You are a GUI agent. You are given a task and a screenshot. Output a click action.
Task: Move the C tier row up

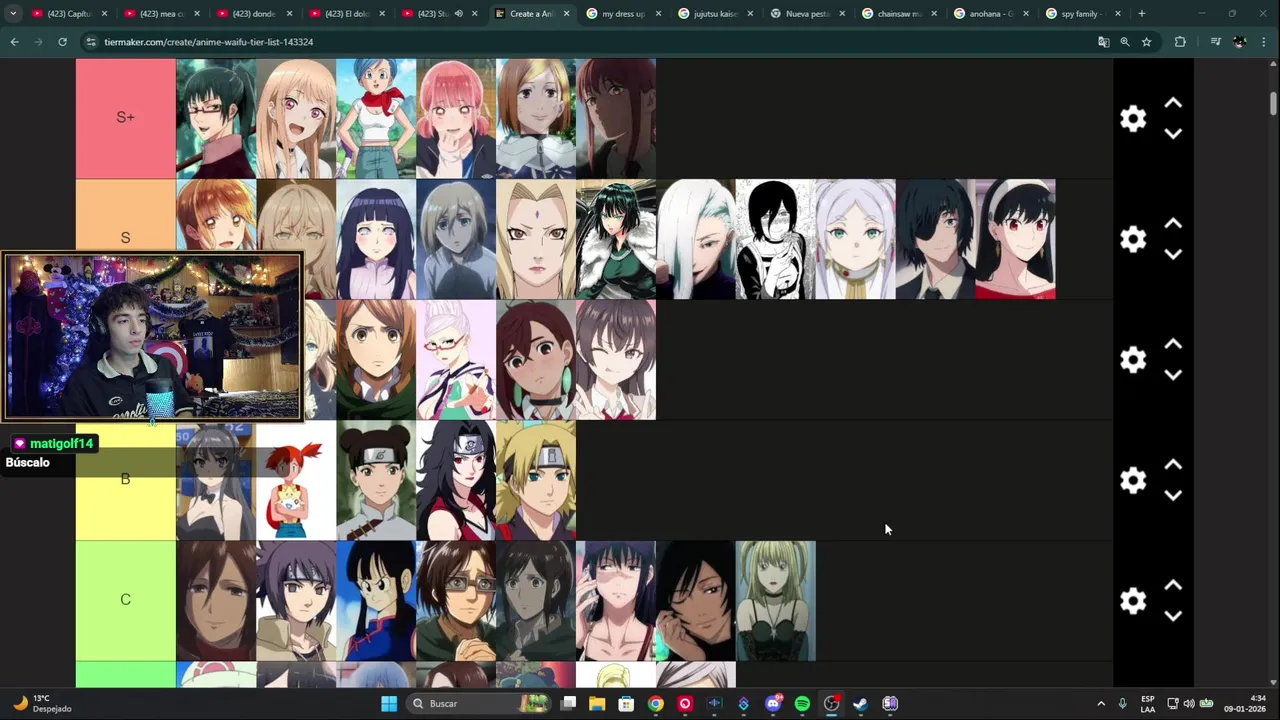(1173, 585)
